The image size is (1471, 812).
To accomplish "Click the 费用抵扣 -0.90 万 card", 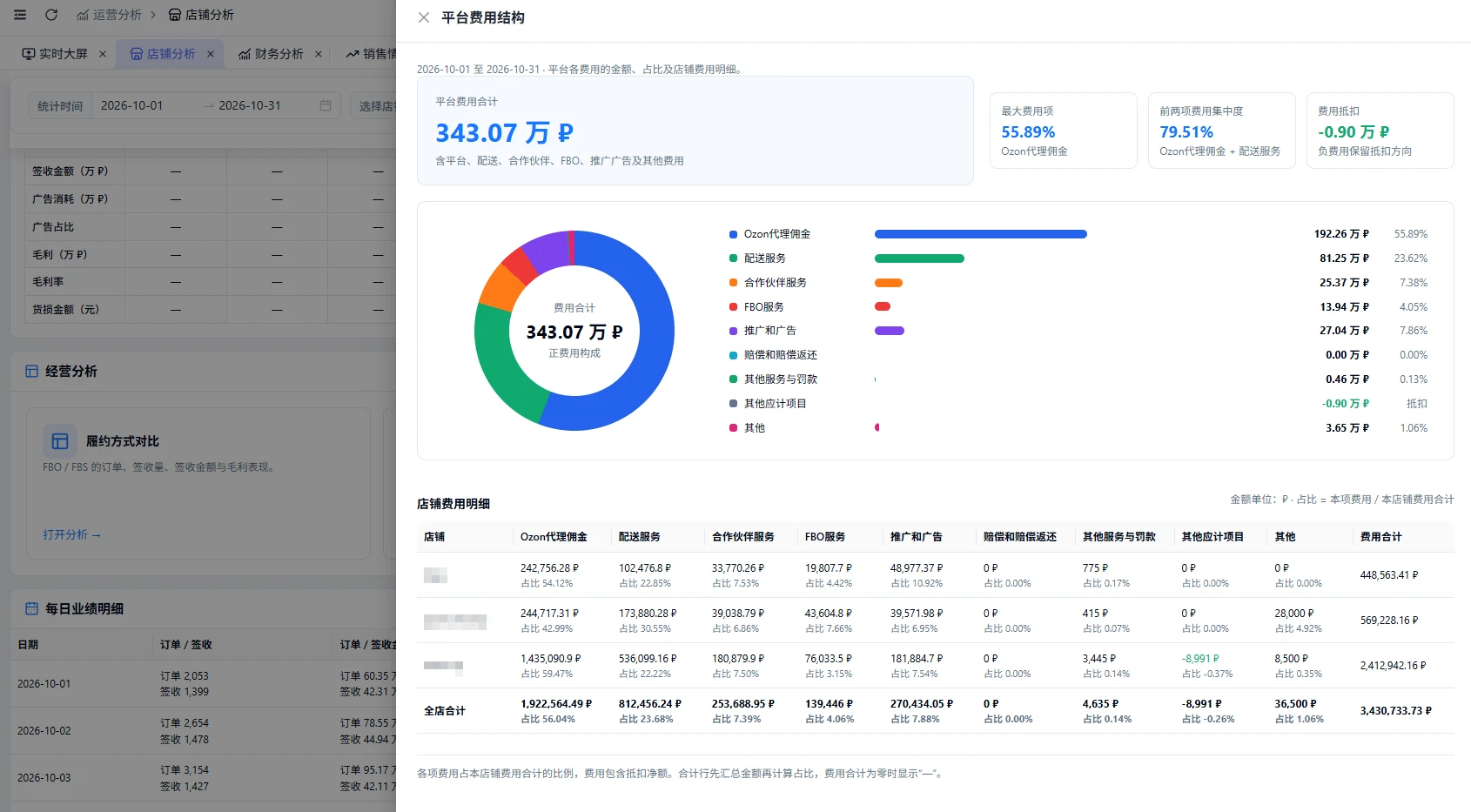I will 1380,131.
